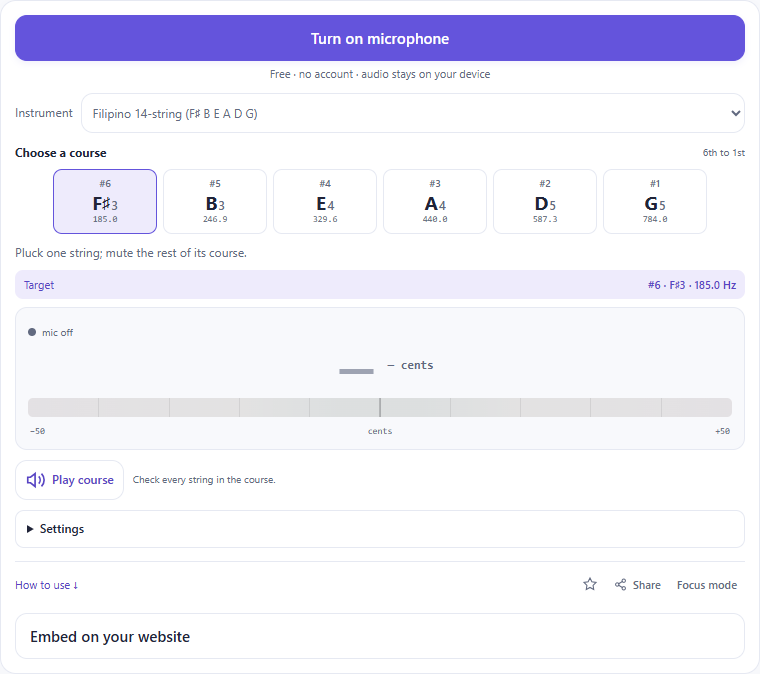This screenshot has height=674, width=760.
Task: Select course #6 F♯3
Action: pos(105,202)
